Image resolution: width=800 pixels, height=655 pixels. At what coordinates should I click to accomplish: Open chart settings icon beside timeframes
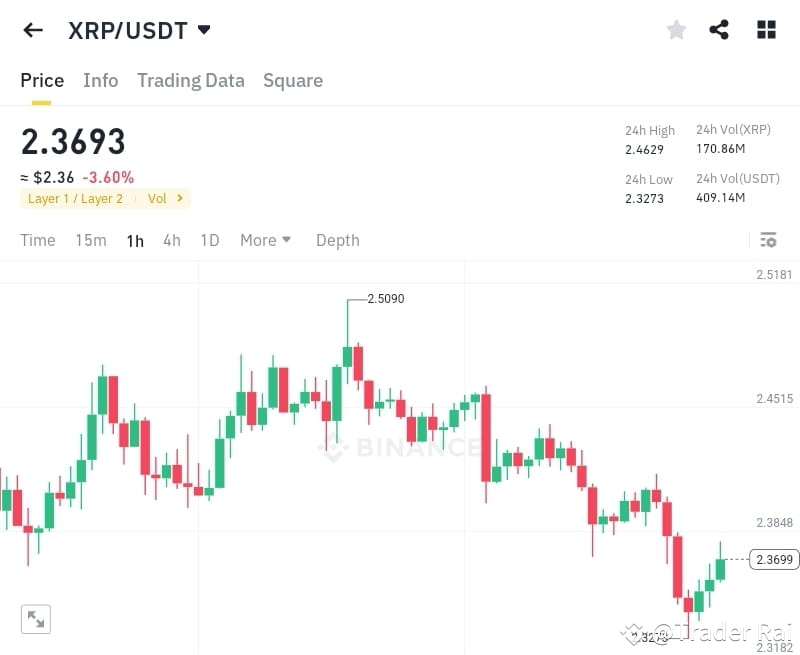pyautogui.click(x=768, y=240)
